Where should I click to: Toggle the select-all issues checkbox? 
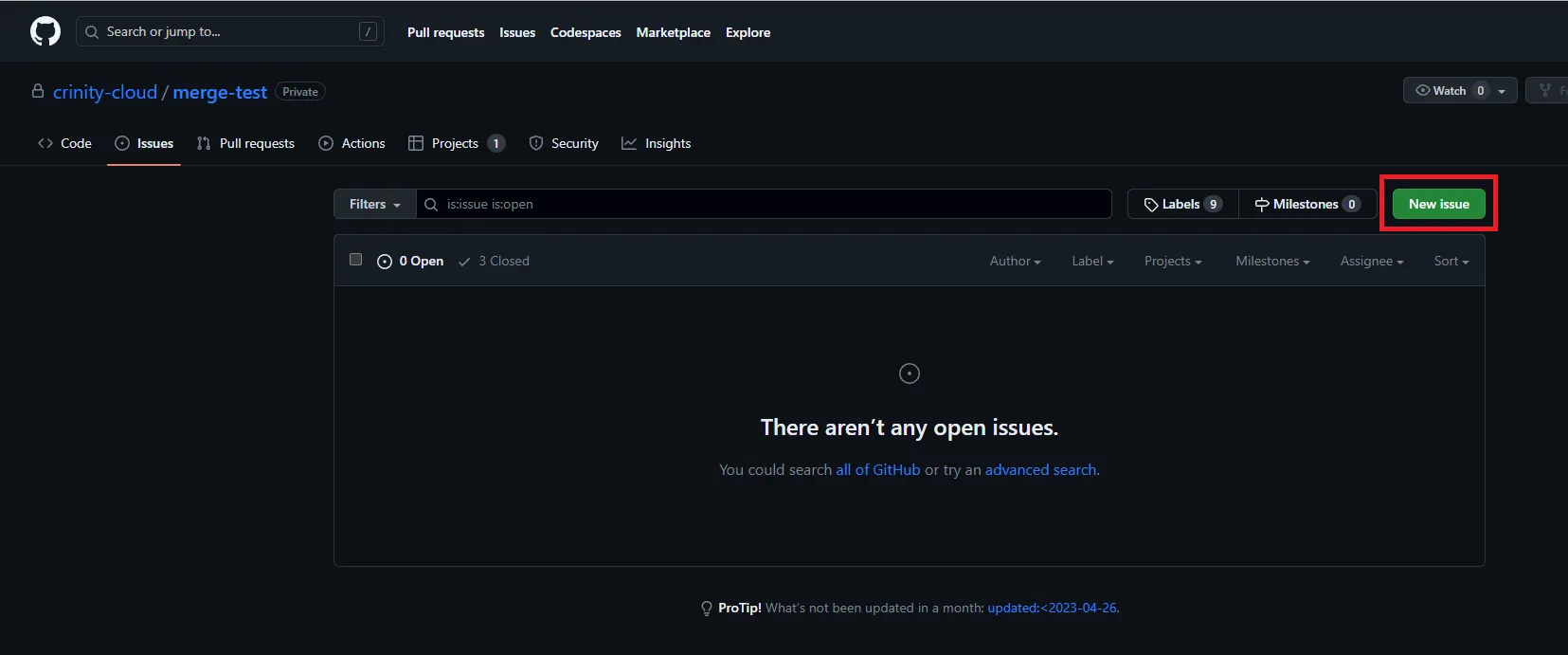click(x=355, y=260)
